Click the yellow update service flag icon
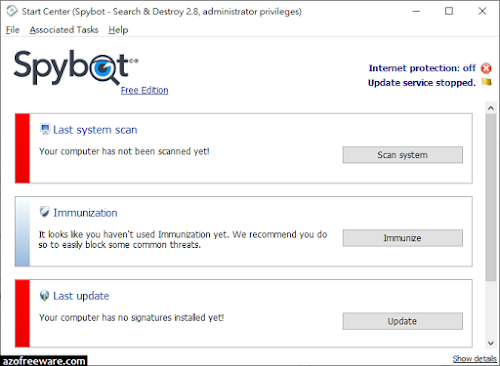500x366 pixels. coord(487,82)
